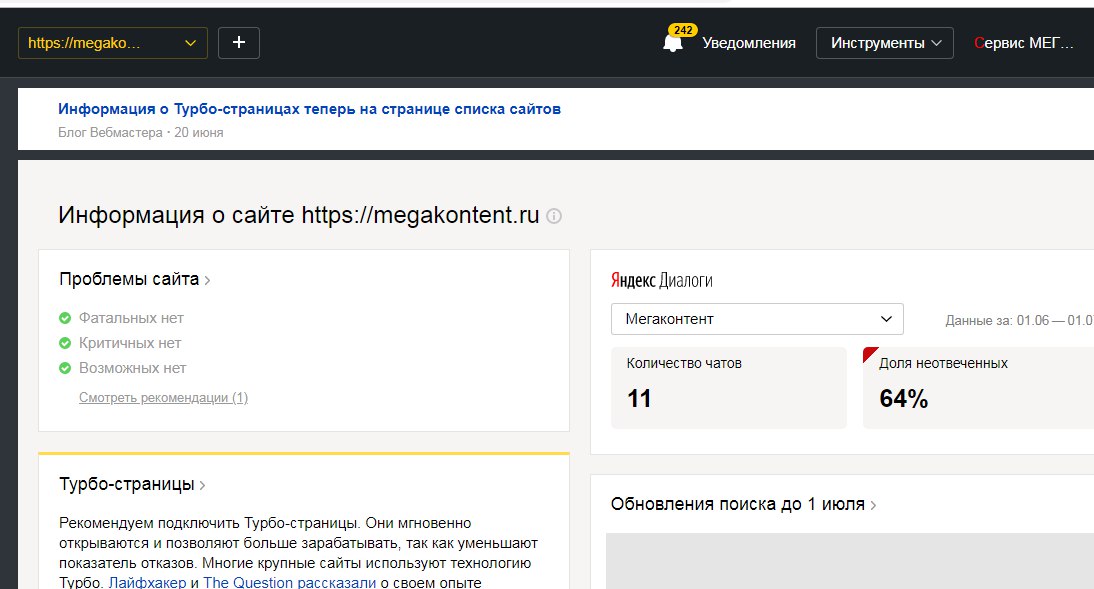Open Turbo pages blog news headline
Screen dimensions: 1094x589
[x=309, y=109]
